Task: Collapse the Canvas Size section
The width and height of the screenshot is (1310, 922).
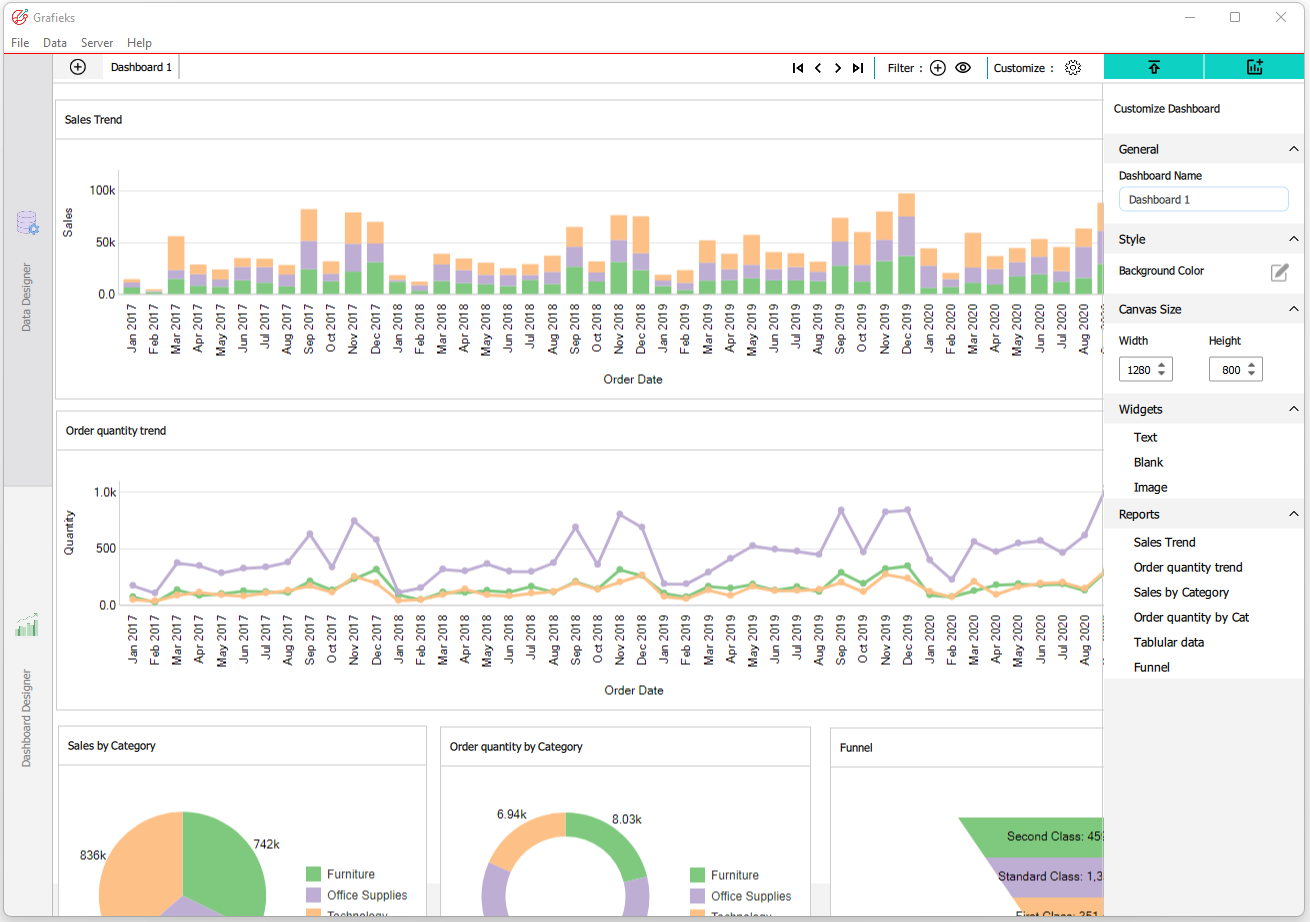Action: [1294, 309]
